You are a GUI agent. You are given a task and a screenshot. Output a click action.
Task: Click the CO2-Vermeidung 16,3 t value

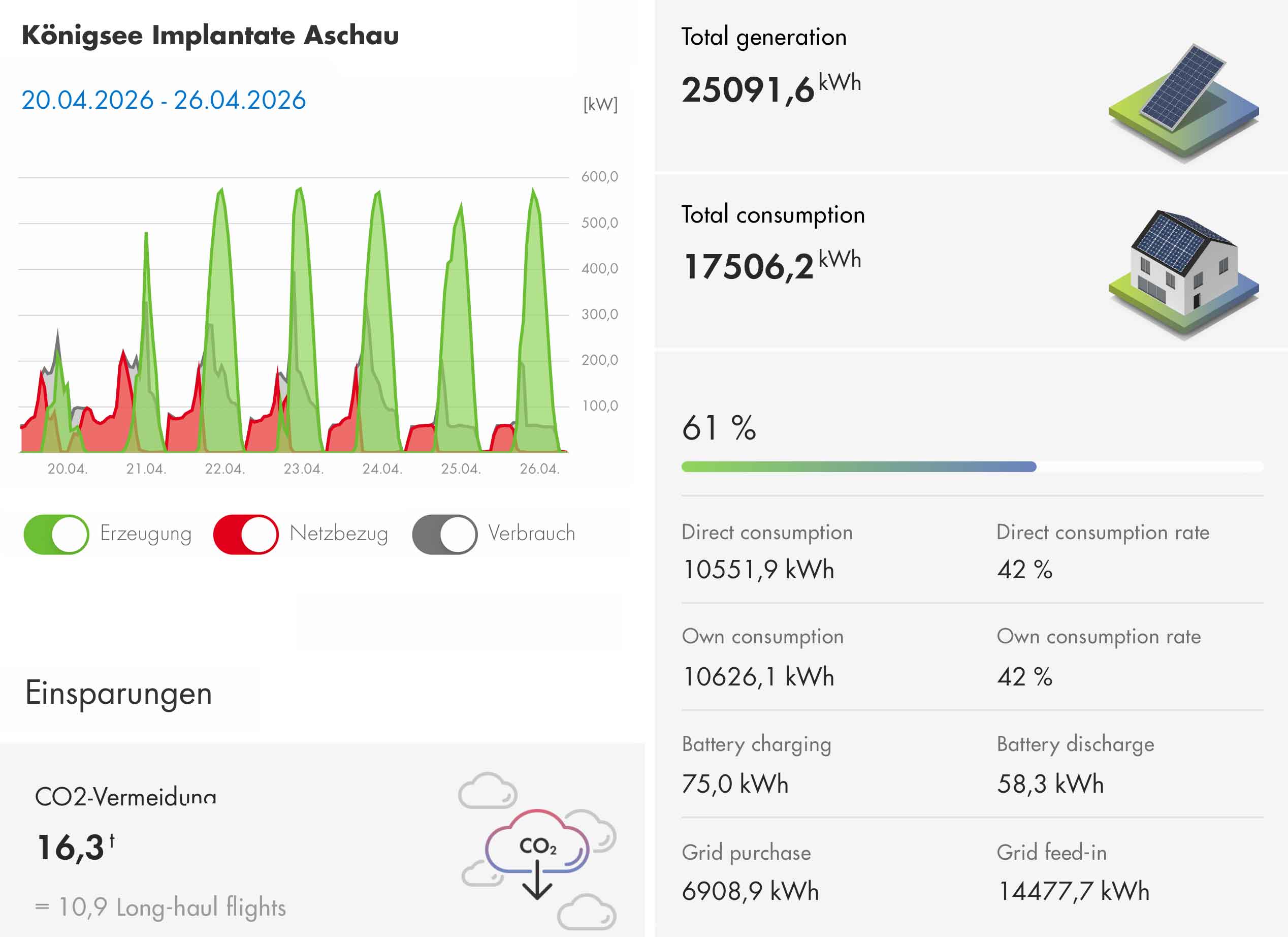(72, 847)
